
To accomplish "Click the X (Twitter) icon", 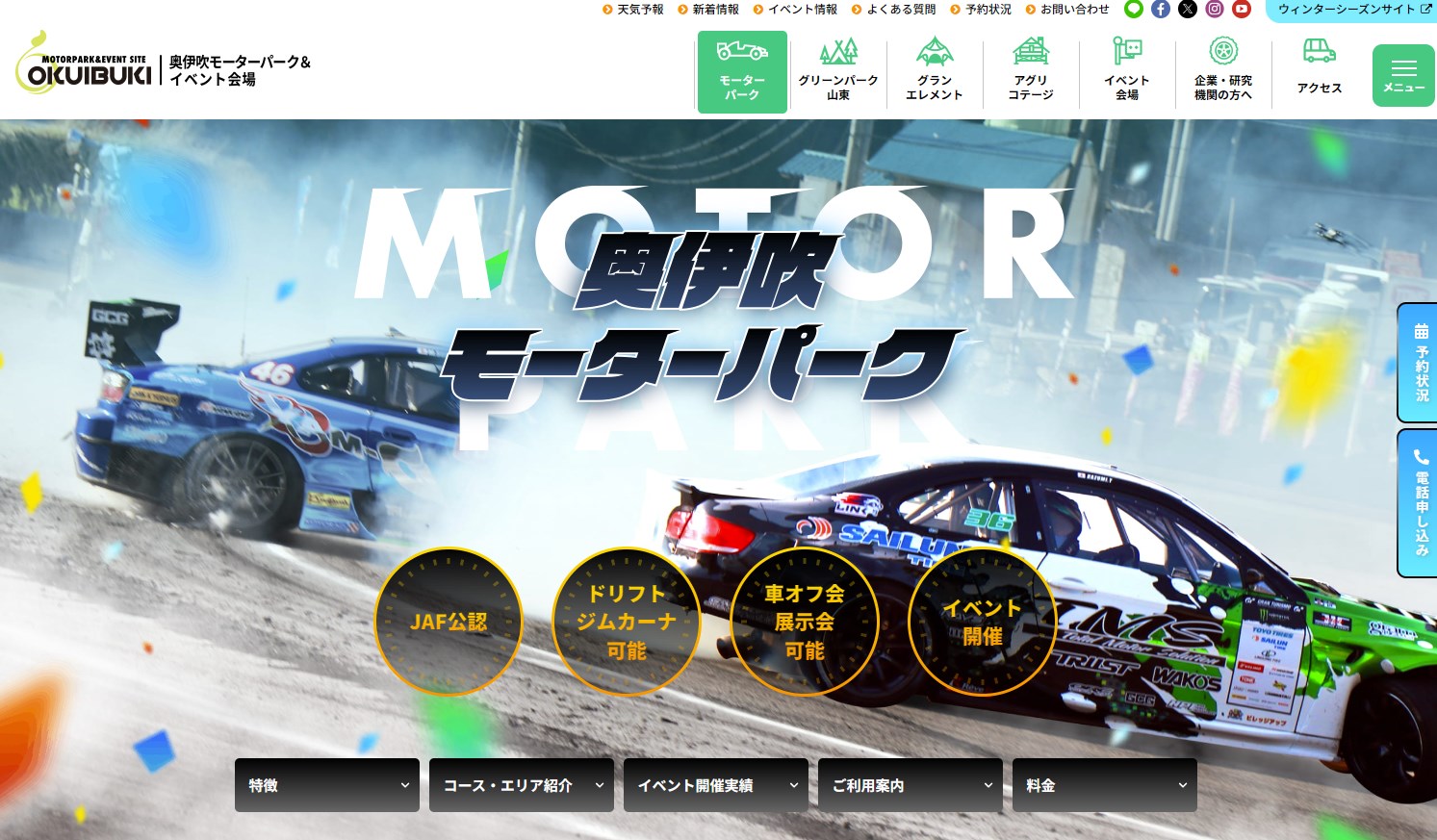I will click(x=1188, y=10).
